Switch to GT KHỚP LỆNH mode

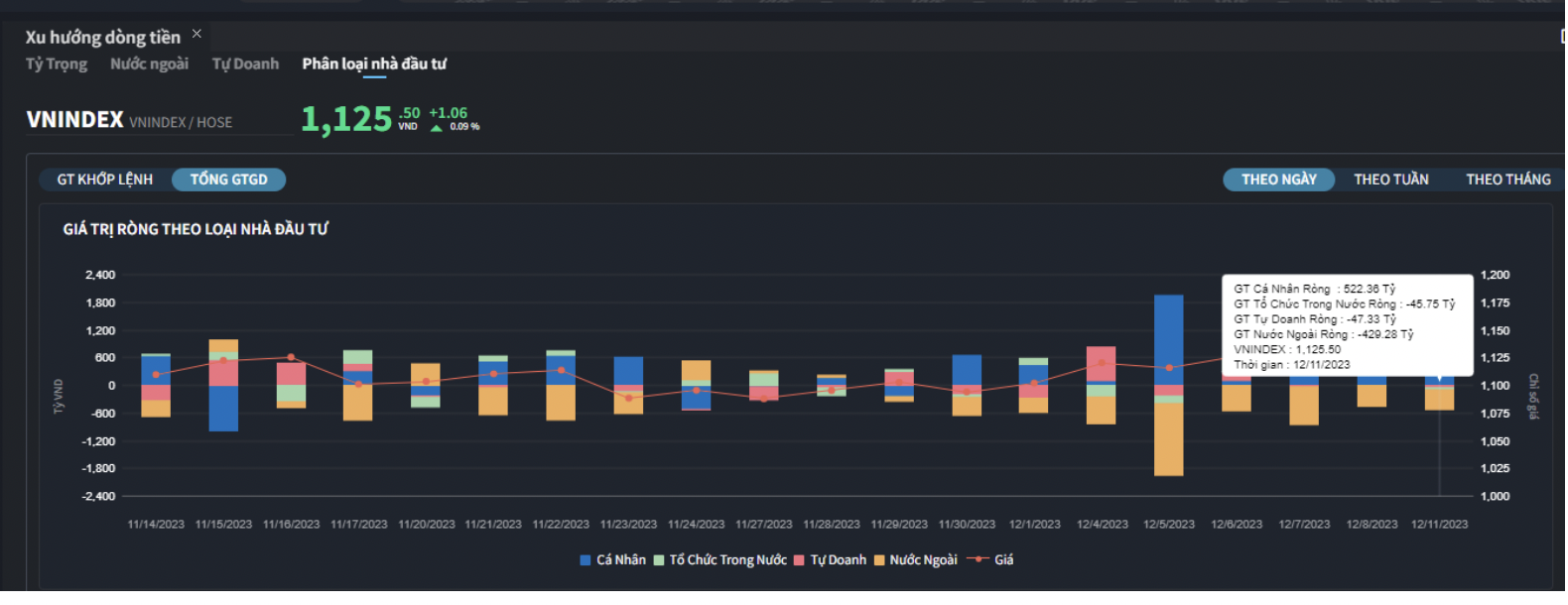104,180
